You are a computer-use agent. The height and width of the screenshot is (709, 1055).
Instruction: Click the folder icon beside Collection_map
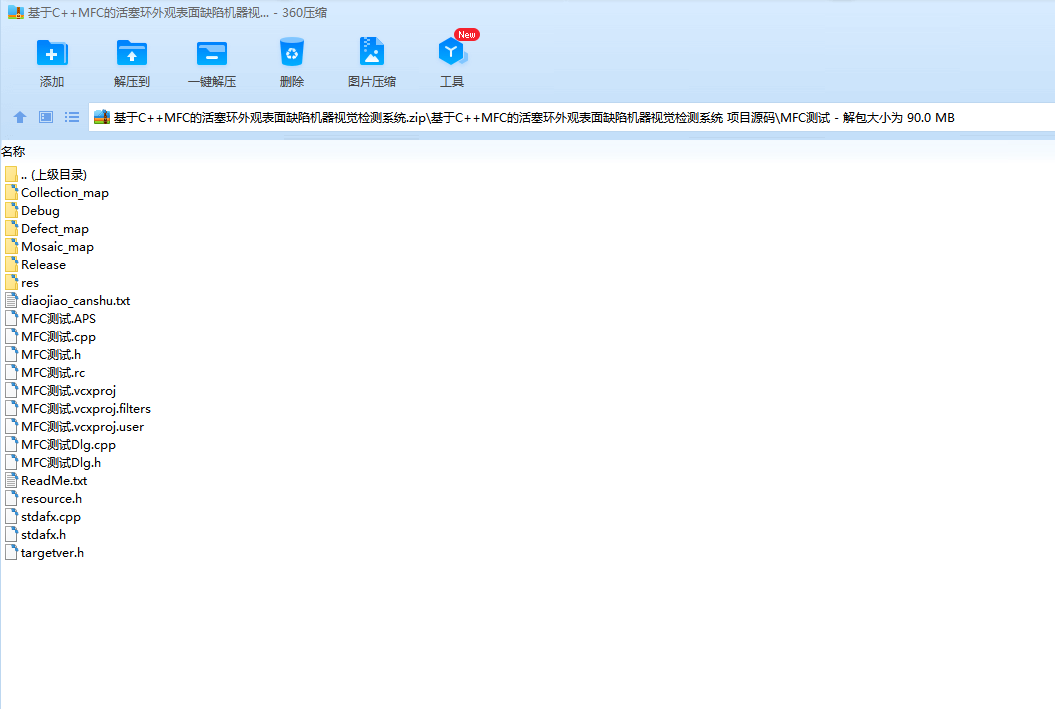[x=11, y=192]
